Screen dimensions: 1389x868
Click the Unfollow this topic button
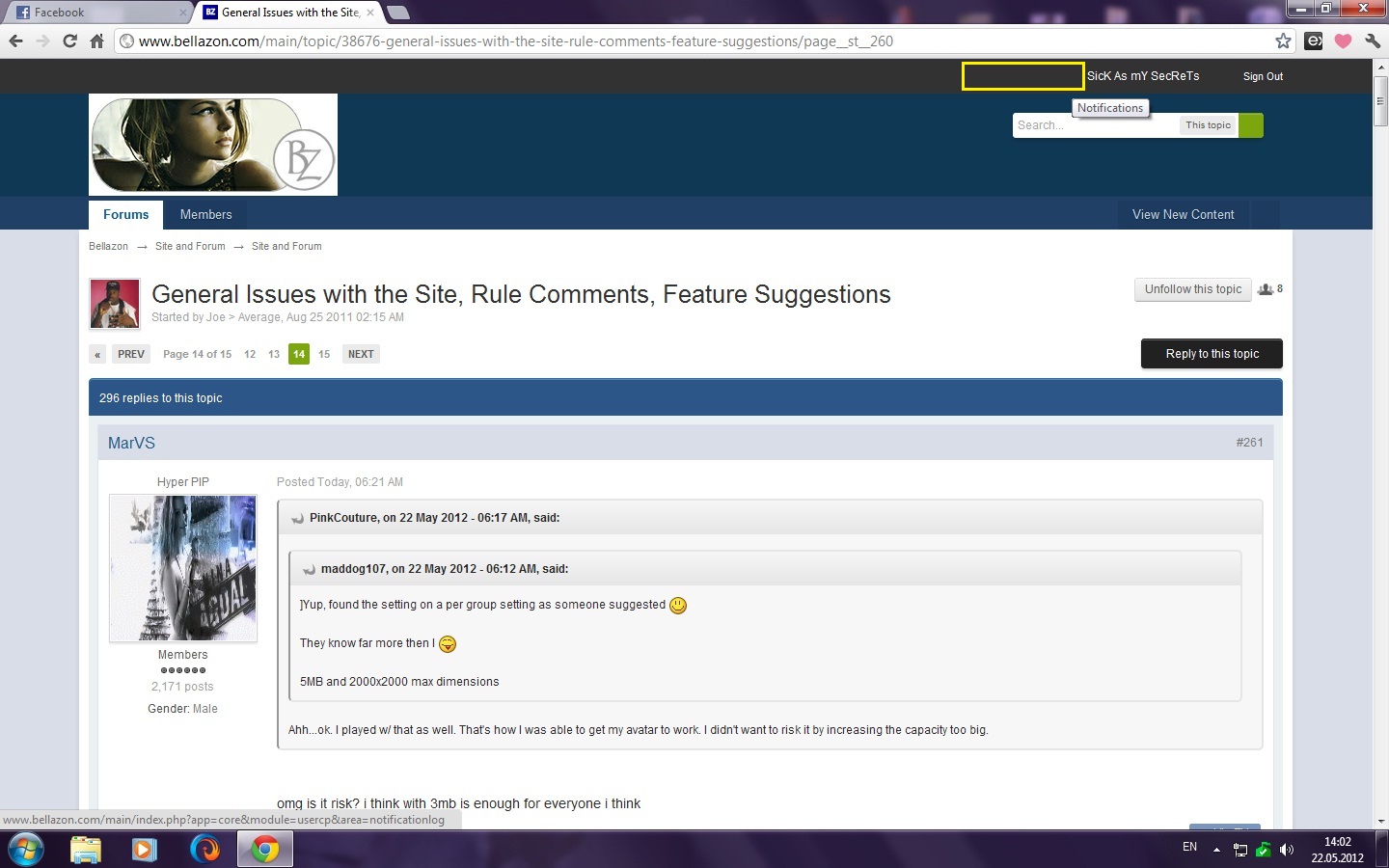click(1192, 289)
